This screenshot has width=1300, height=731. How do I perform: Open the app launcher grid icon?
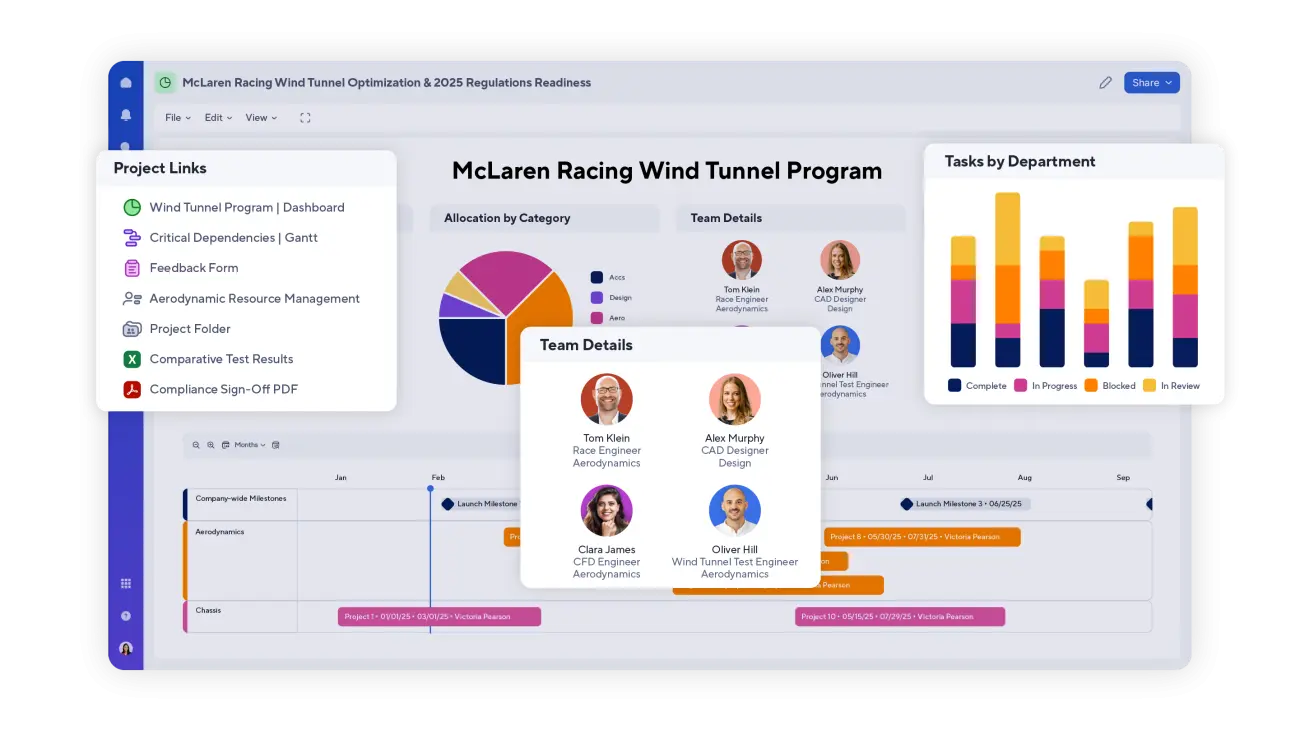pos(126,583)
